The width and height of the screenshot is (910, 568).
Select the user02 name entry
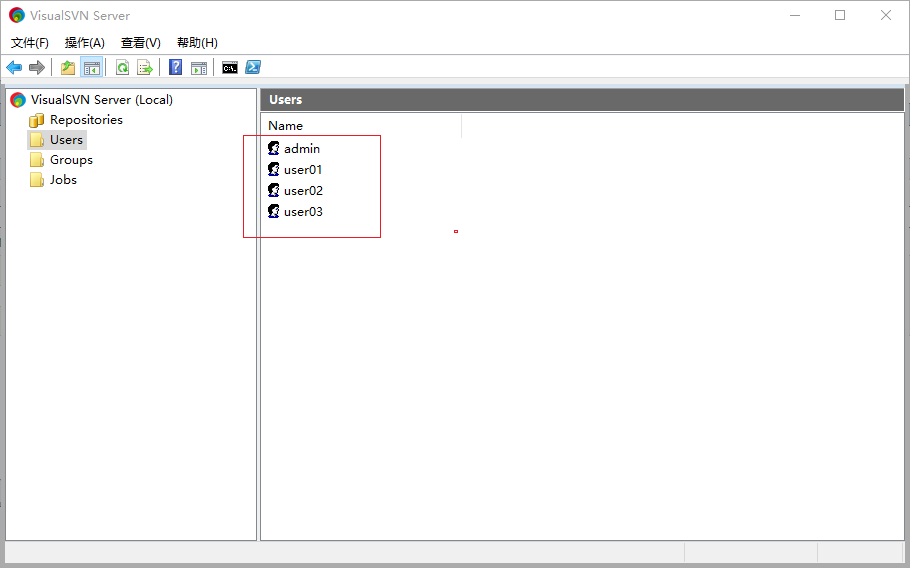(304, 190)
